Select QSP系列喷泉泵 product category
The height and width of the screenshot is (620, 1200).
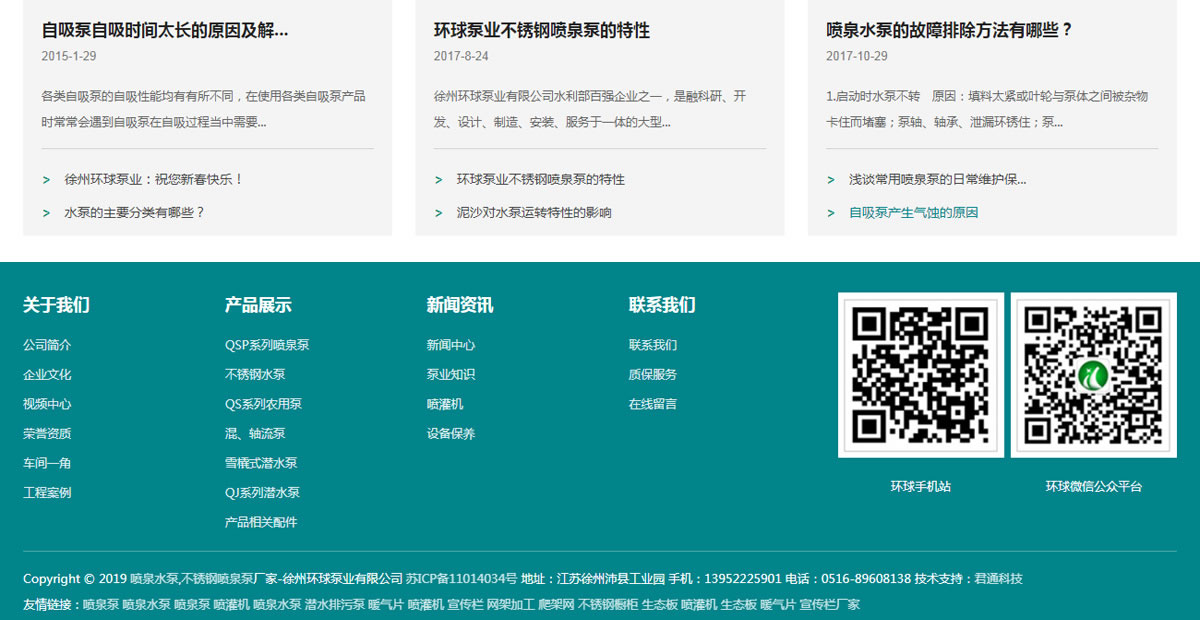coord(267,345)
